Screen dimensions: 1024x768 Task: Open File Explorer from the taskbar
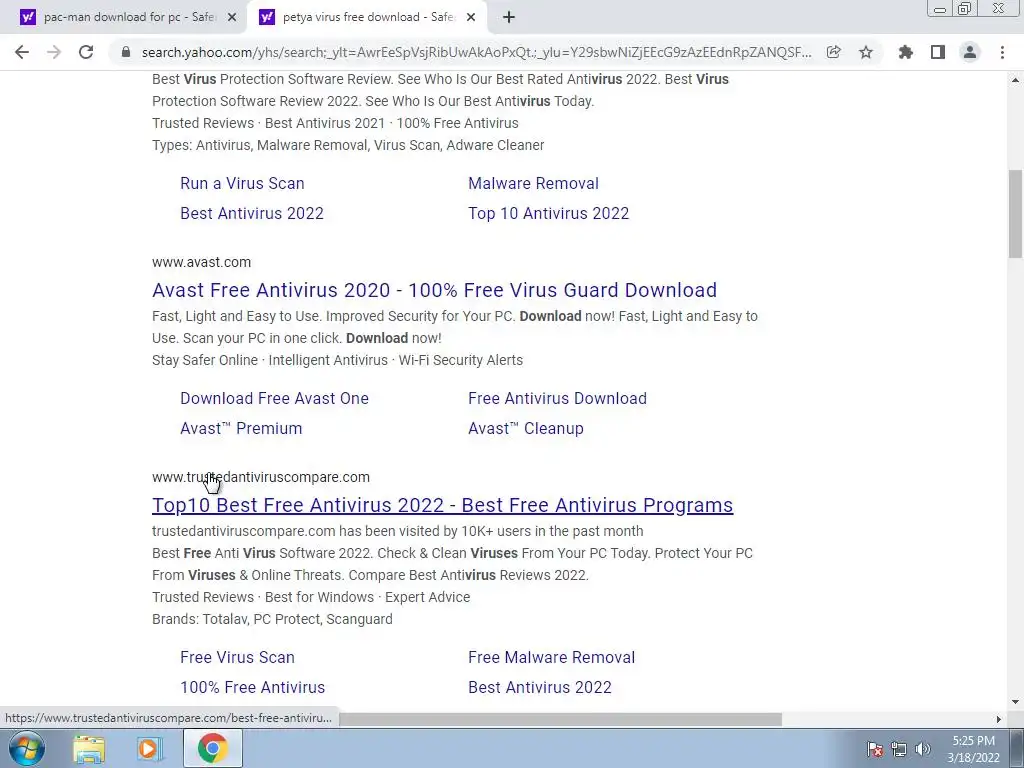pyautogui.click(x=89, y=748)
